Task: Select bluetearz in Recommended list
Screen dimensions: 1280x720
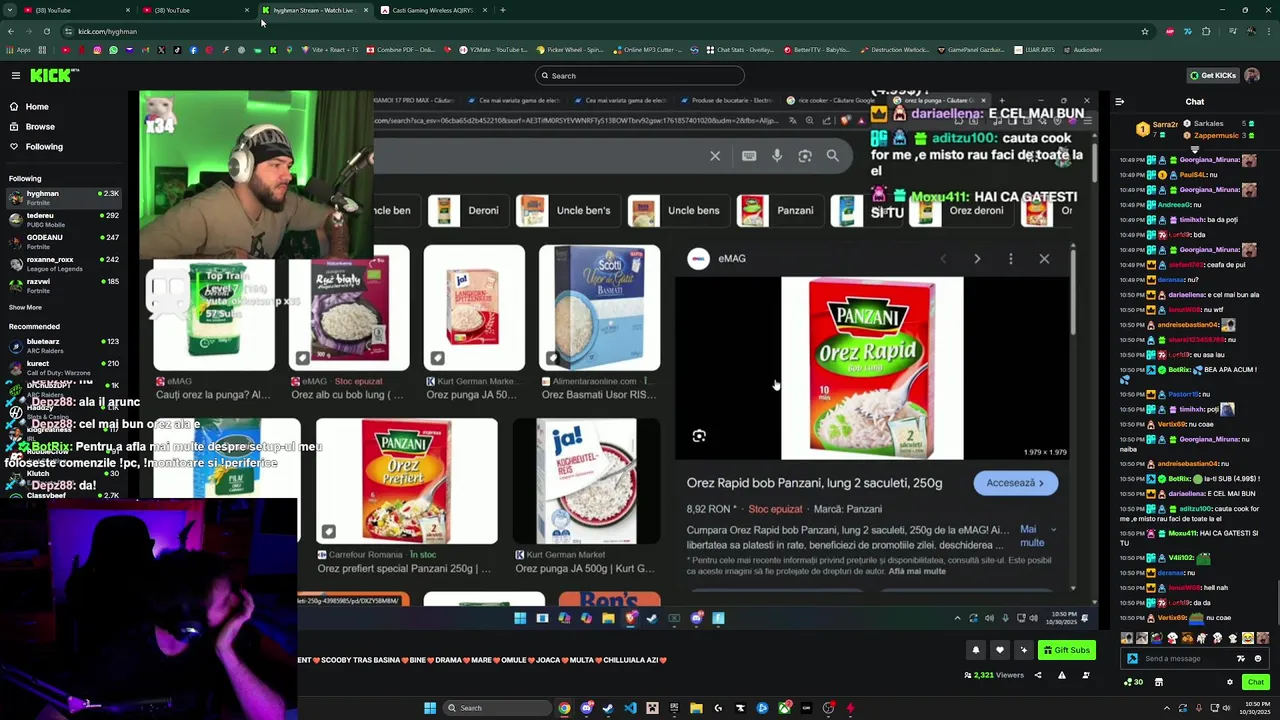Action: (x=62, y=345)
